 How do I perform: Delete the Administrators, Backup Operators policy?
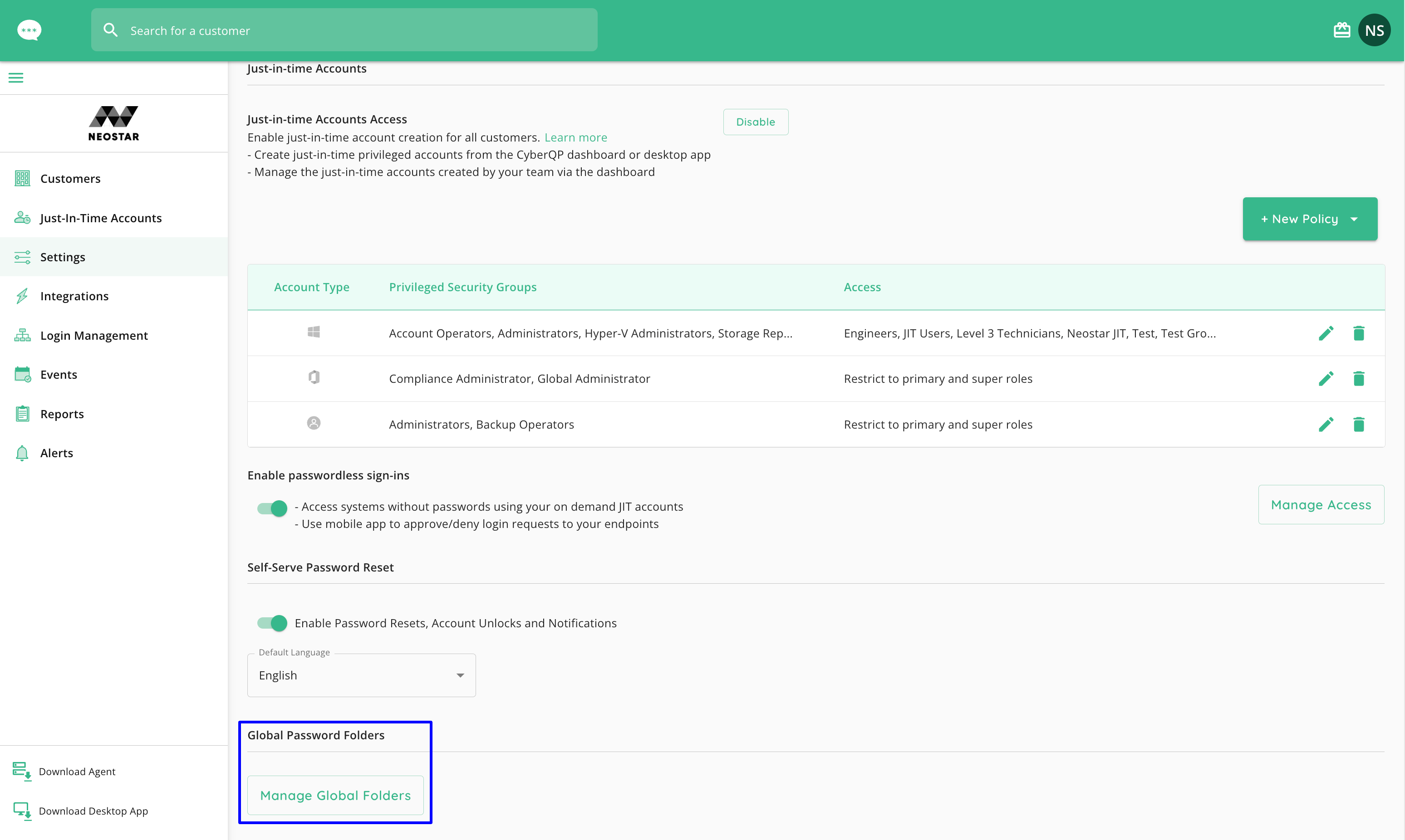coord(1359,424)
